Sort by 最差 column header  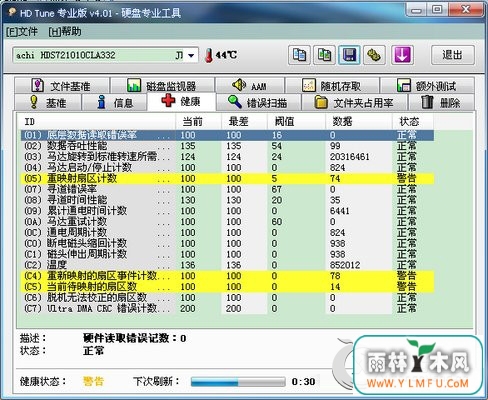click(x=244, y=122)
